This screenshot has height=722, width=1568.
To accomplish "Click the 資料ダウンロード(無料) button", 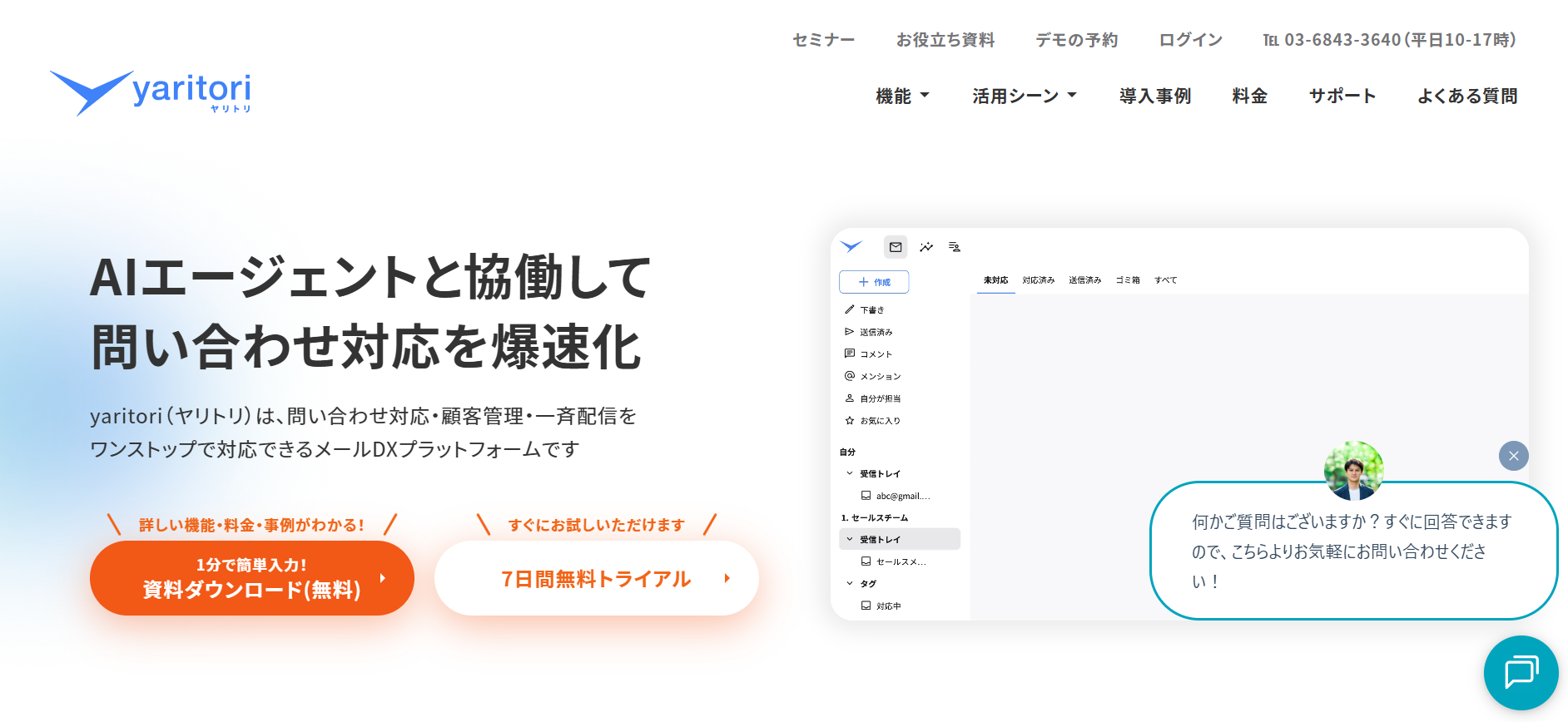I will [x=251, y=578].
